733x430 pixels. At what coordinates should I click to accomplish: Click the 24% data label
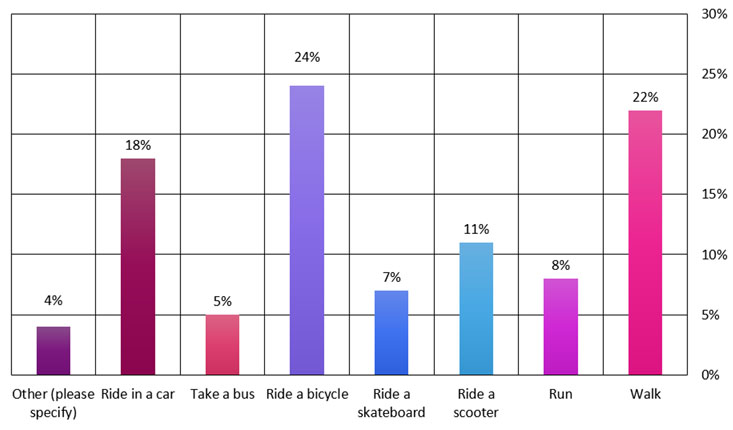307,57
